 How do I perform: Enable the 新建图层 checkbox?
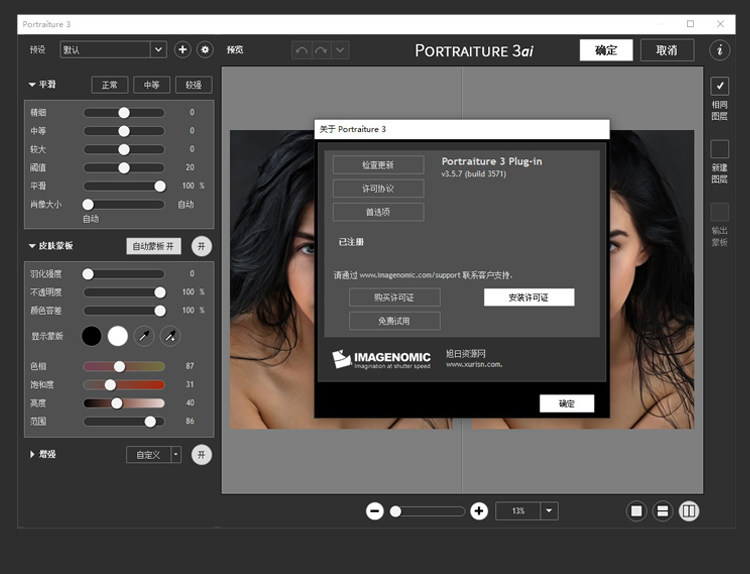pos(719,149)
